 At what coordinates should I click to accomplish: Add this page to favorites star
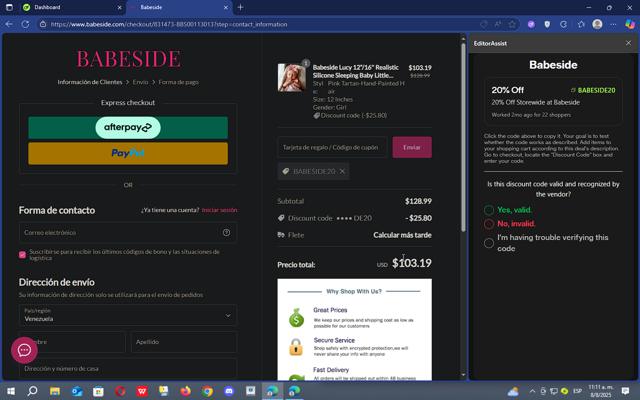pos(512,24)
